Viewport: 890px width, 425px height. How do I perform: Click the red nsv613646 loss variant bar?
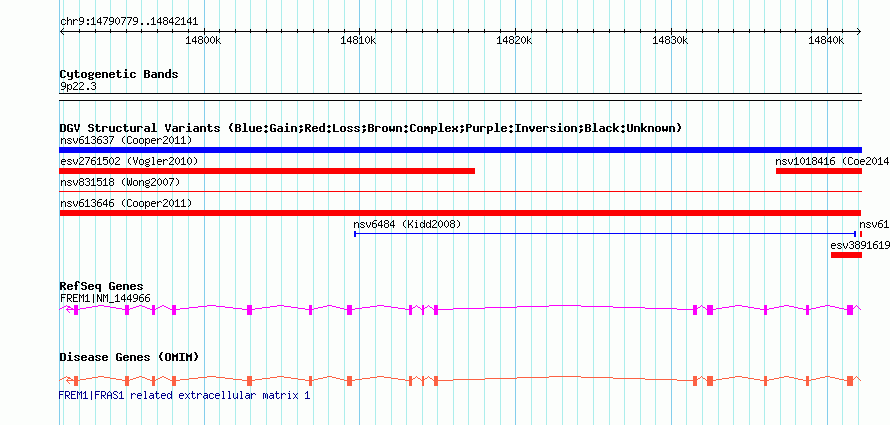[460, 213]
